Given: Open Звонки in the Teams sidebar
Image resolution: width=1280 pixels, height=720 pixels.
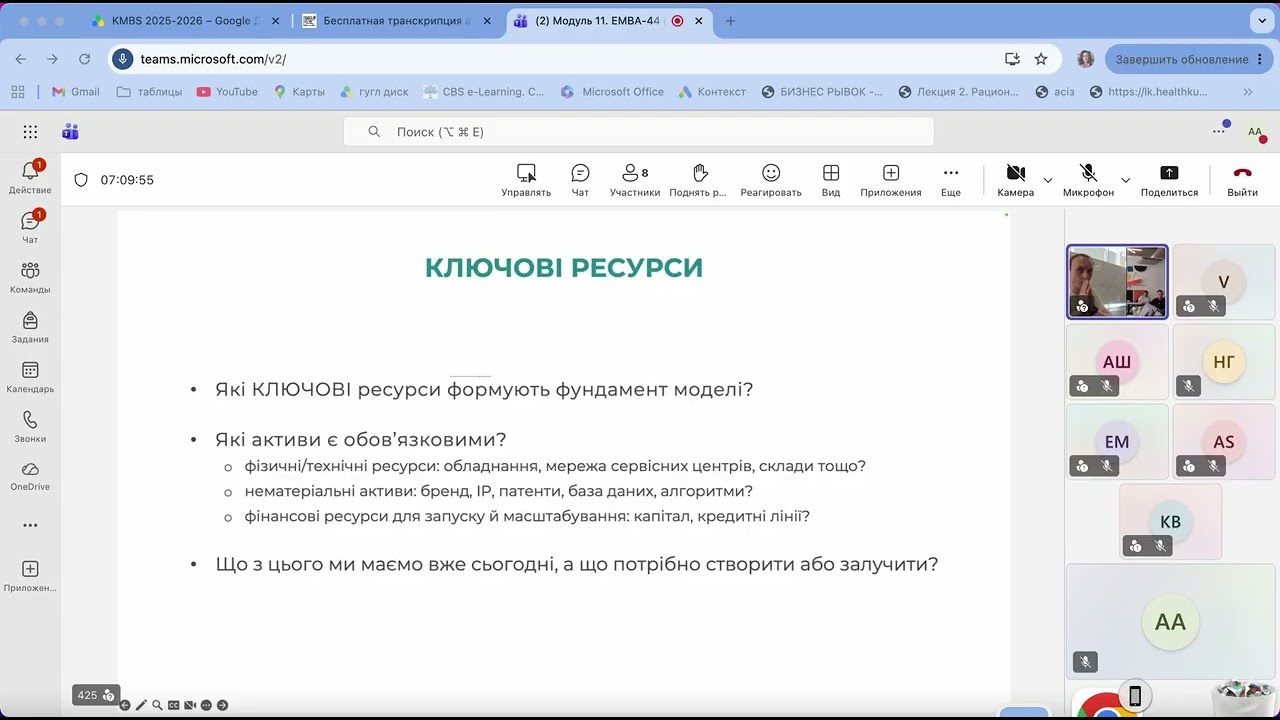Looking at the screenshot, I should coord(30,427).
